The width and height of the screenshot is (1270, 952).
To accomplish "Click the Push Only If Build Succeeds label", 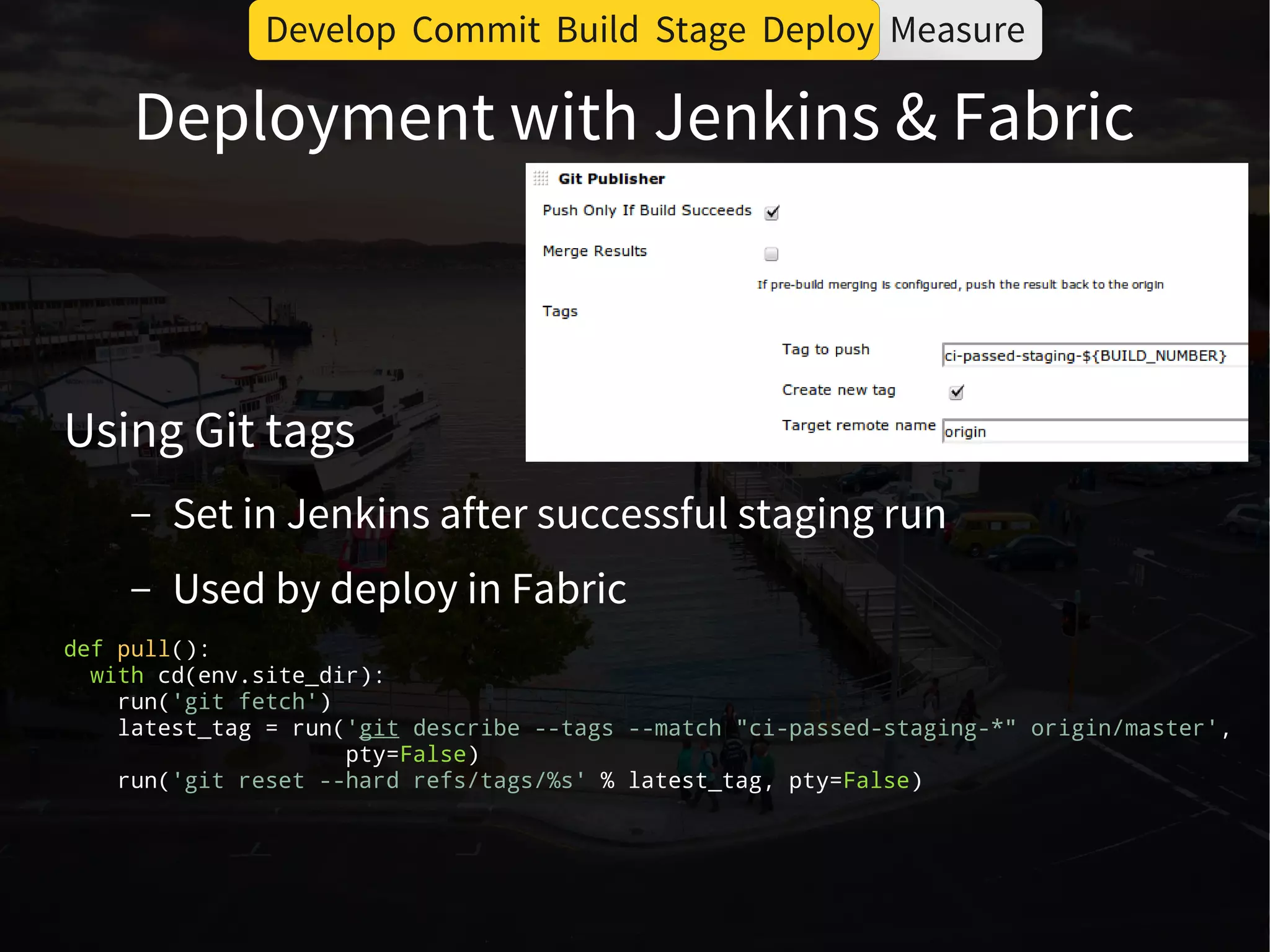I will (x=647, y=210).
